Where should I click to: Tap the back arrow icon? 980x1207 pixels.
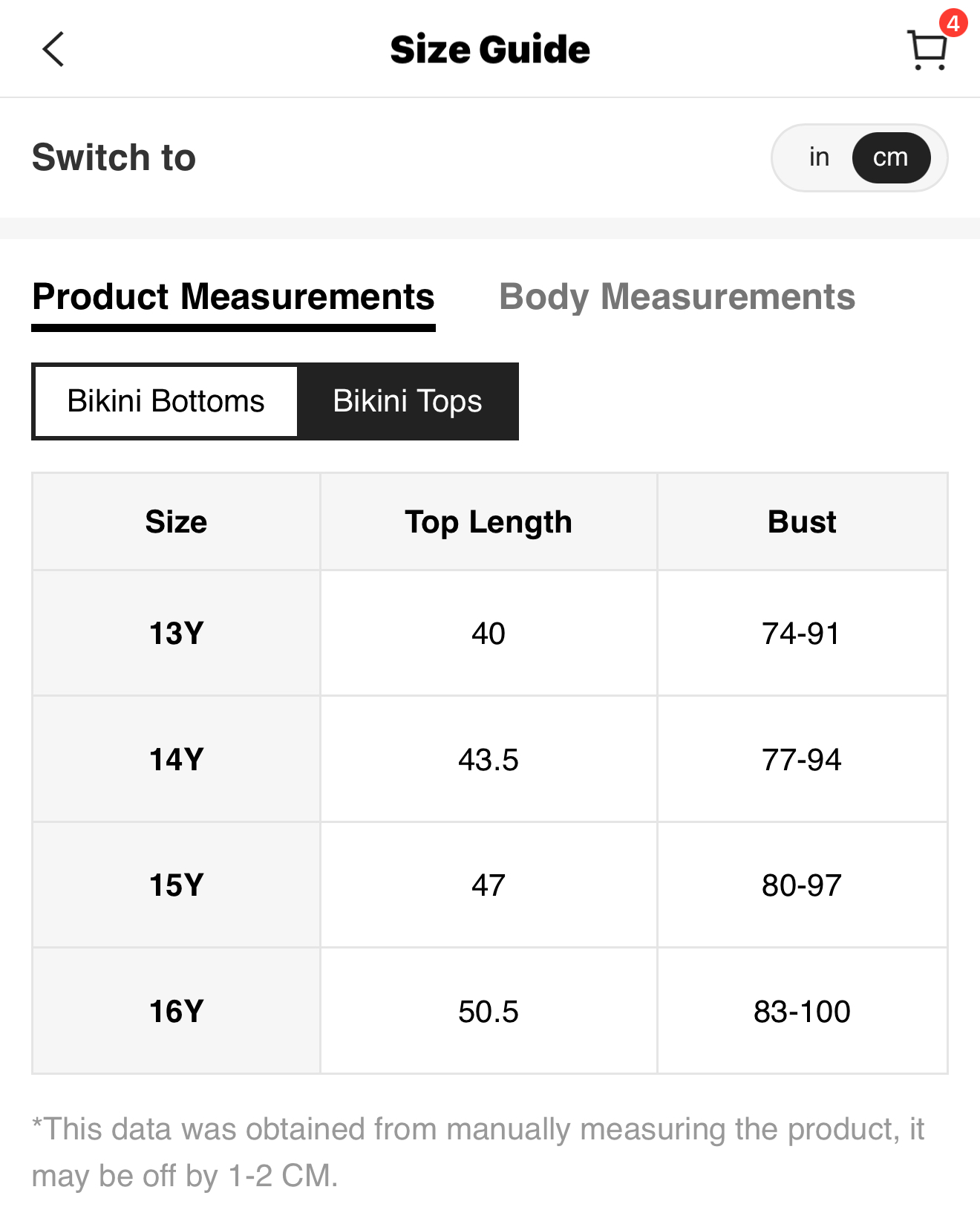pyautogui.click(x=53, y=50)
